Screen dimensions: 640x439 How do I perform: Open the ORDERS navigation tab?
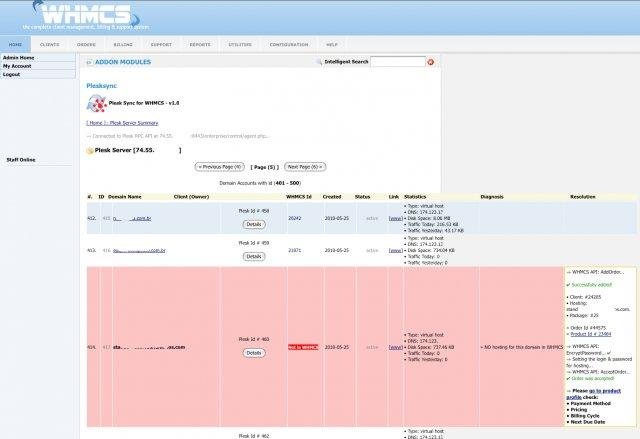86,44
